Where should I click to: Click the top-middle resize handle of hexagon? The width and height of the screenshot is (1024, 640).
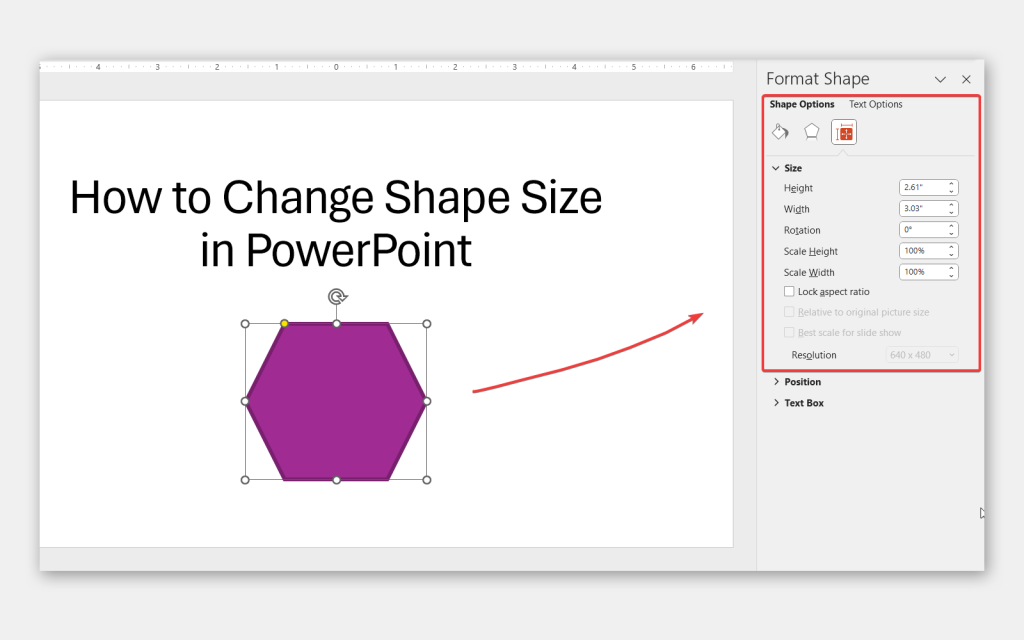click(336, 323)
